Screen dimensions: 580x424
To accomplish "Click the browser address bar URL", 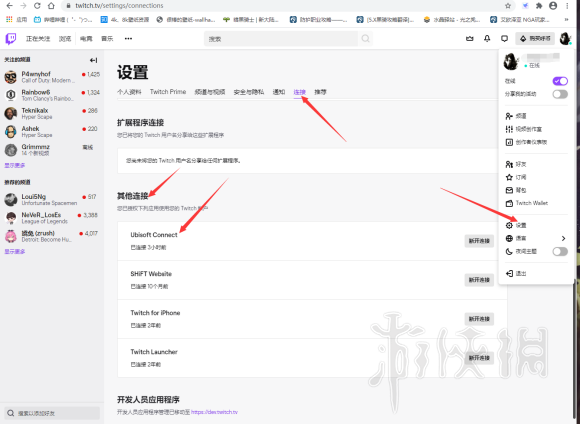I will [x=119, y=6].
